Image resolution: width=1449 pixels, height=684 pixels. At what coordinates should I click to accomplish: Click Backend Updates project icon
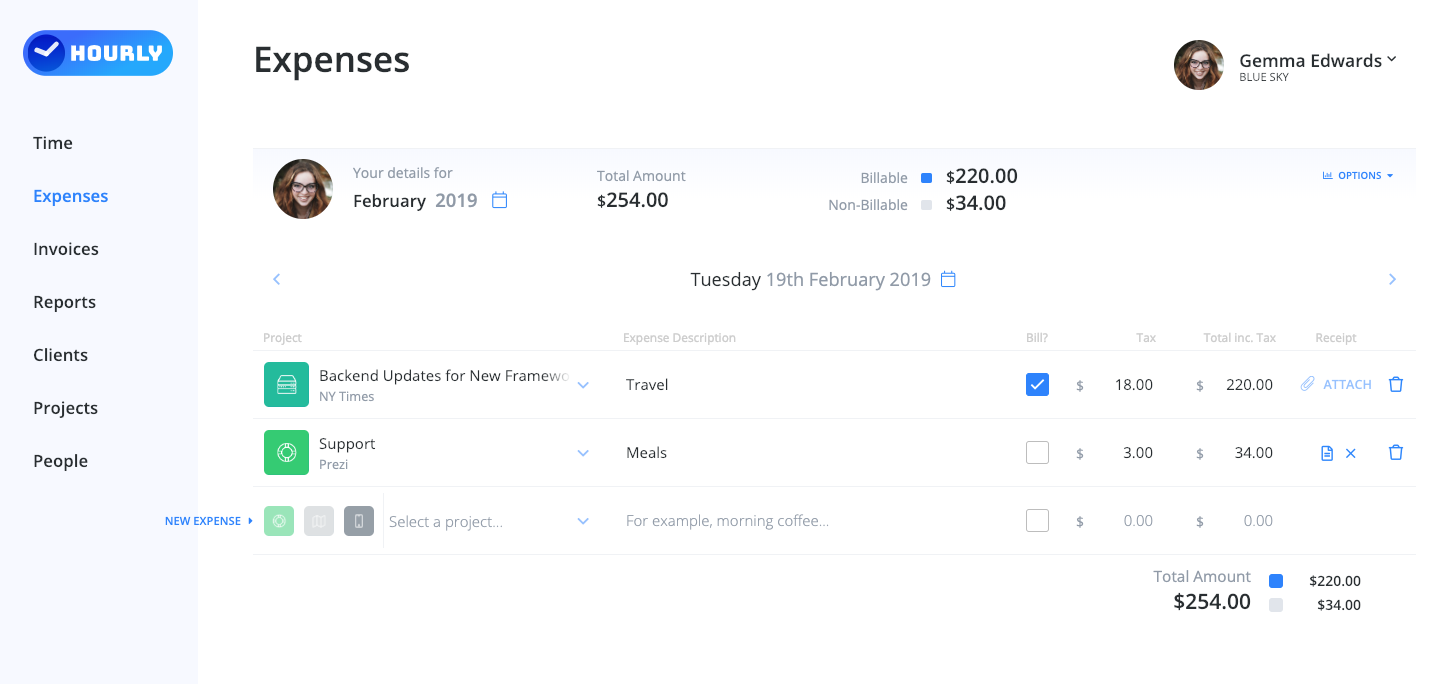pos(286,385)
